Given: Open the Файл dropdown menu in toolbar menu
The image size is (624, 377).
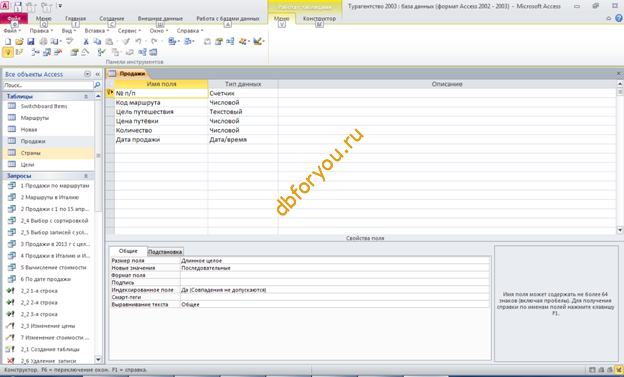Looking at the screenshot, I should click(12, 31).
